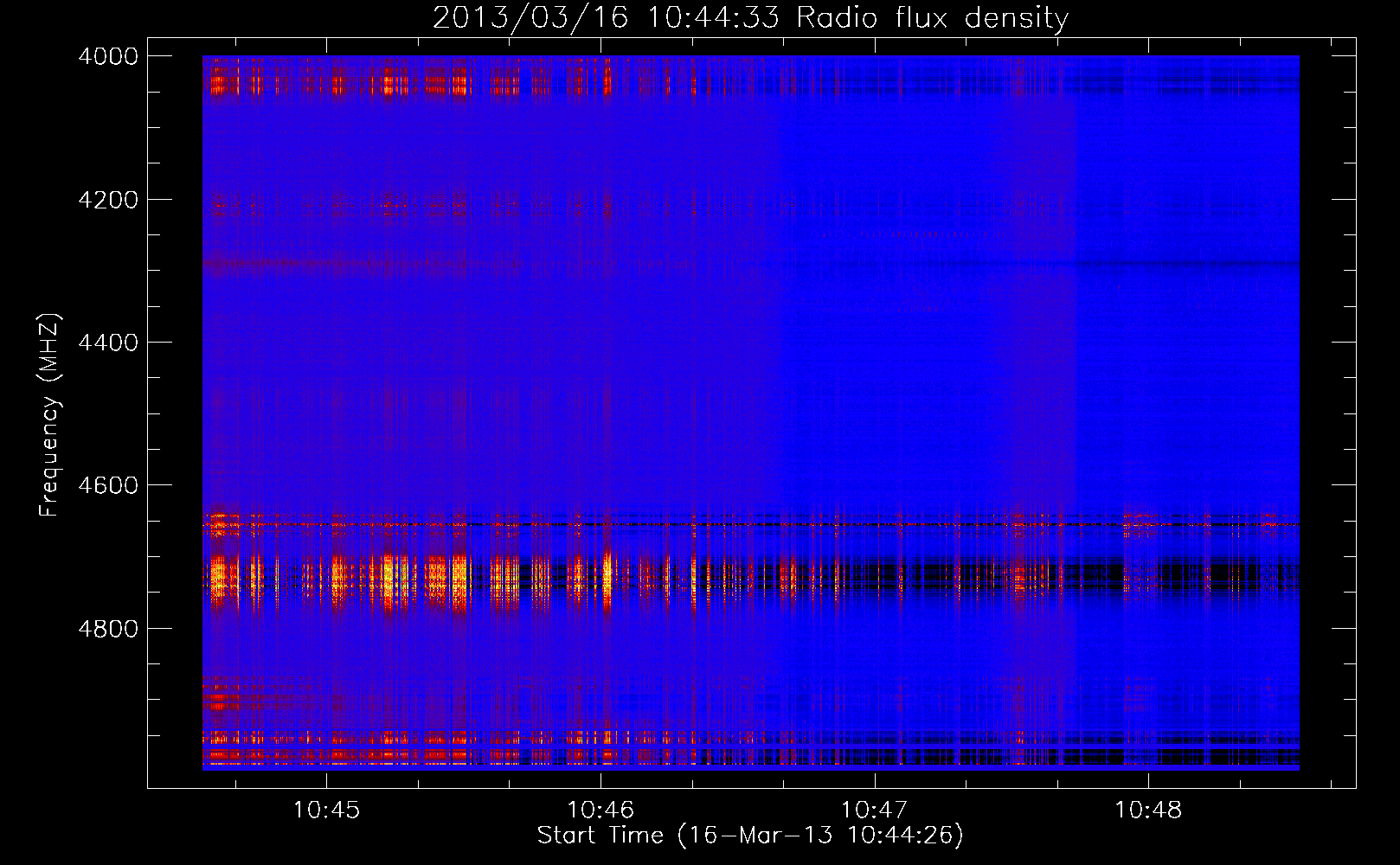Click the 4400 frequency axis label

(x=108, y=343)
